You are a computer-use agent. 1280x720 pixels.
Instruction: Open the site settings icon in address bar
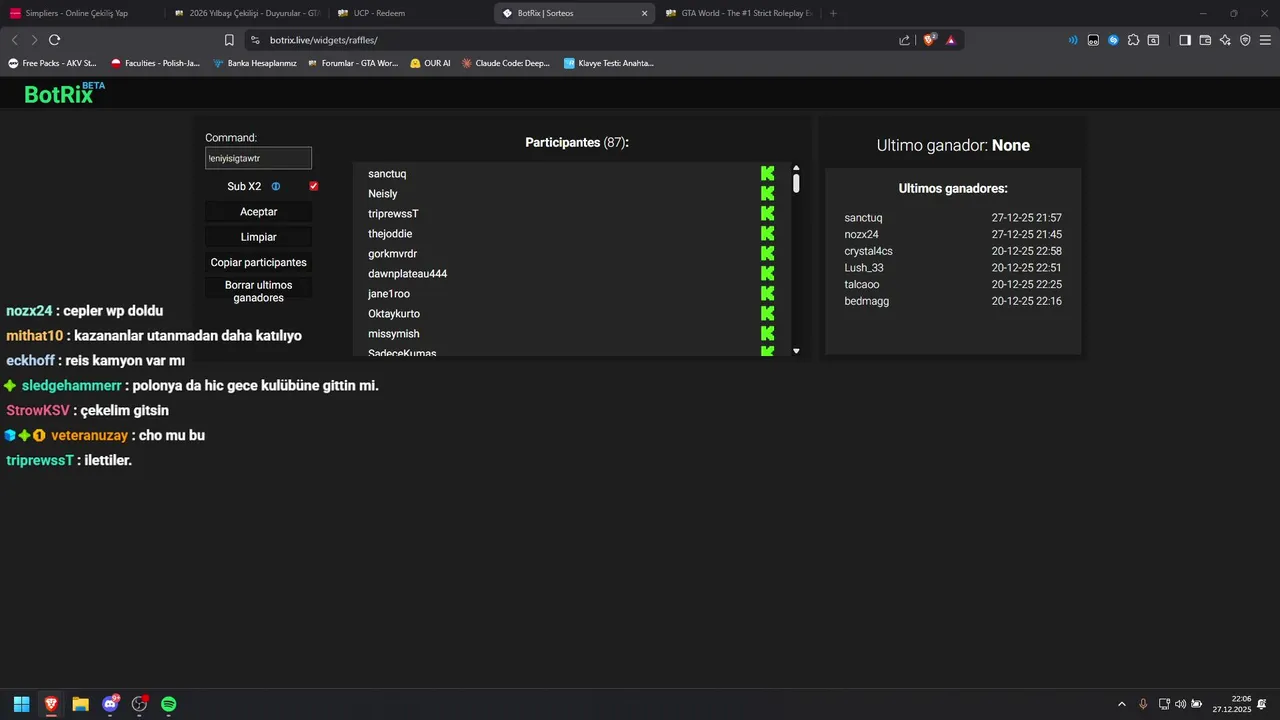point(255,40)
